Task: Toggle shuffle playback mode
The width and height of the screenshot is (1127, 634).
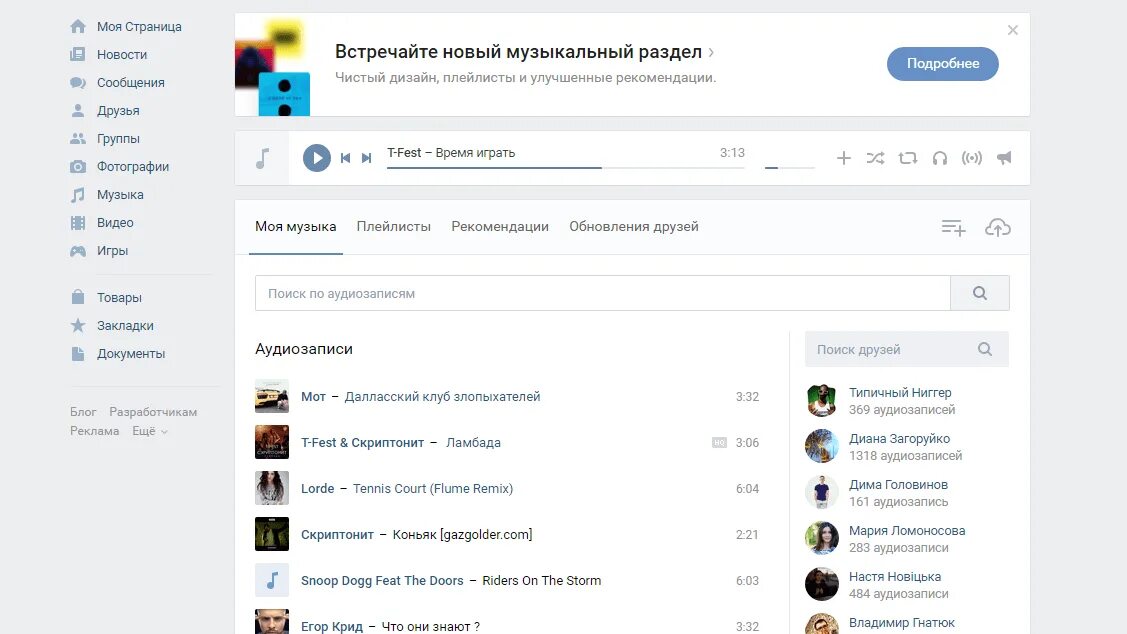Action: pos(875,158)
